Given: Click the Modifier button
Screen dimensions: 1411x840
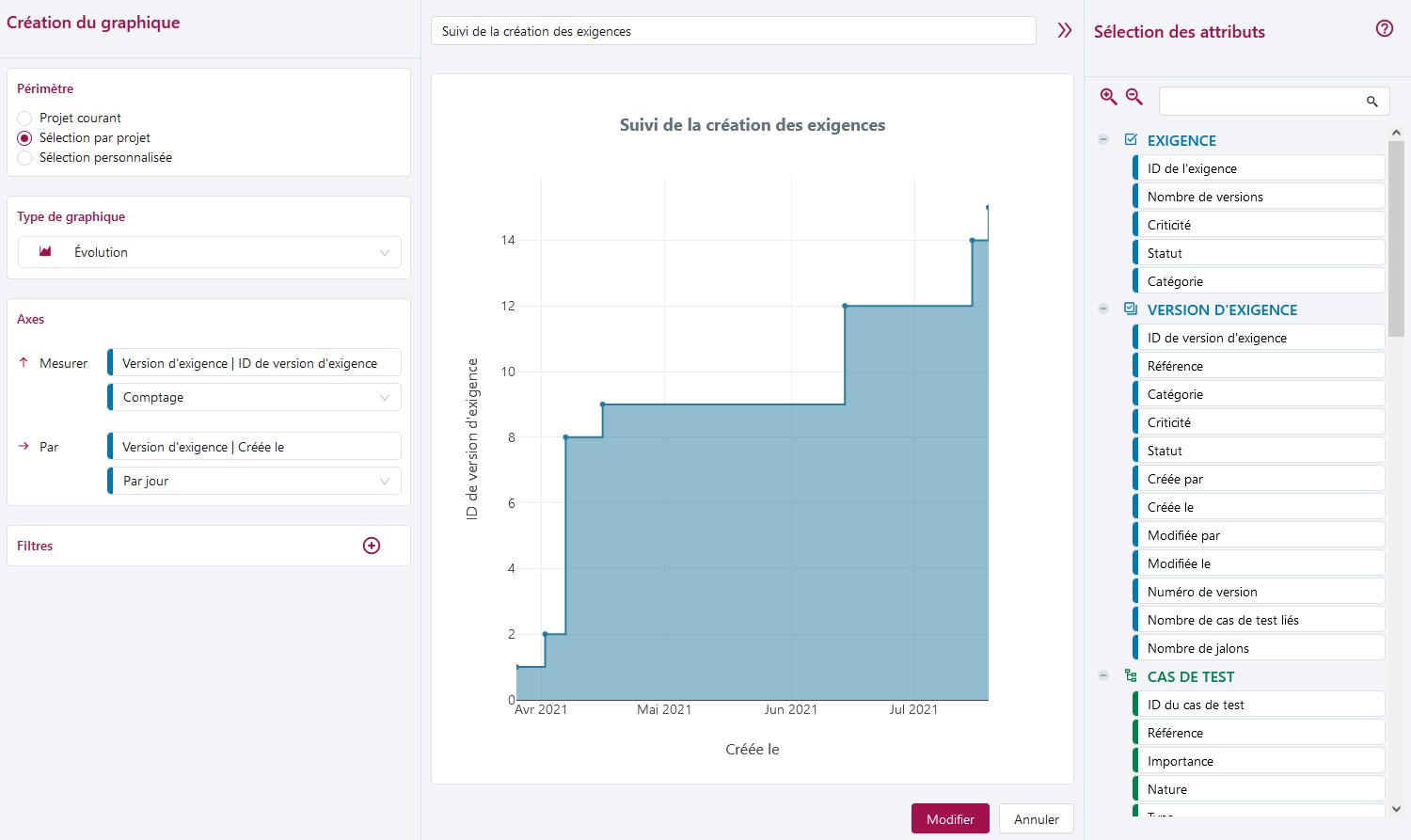Looking at the screenshot, I should pos(949,819).
